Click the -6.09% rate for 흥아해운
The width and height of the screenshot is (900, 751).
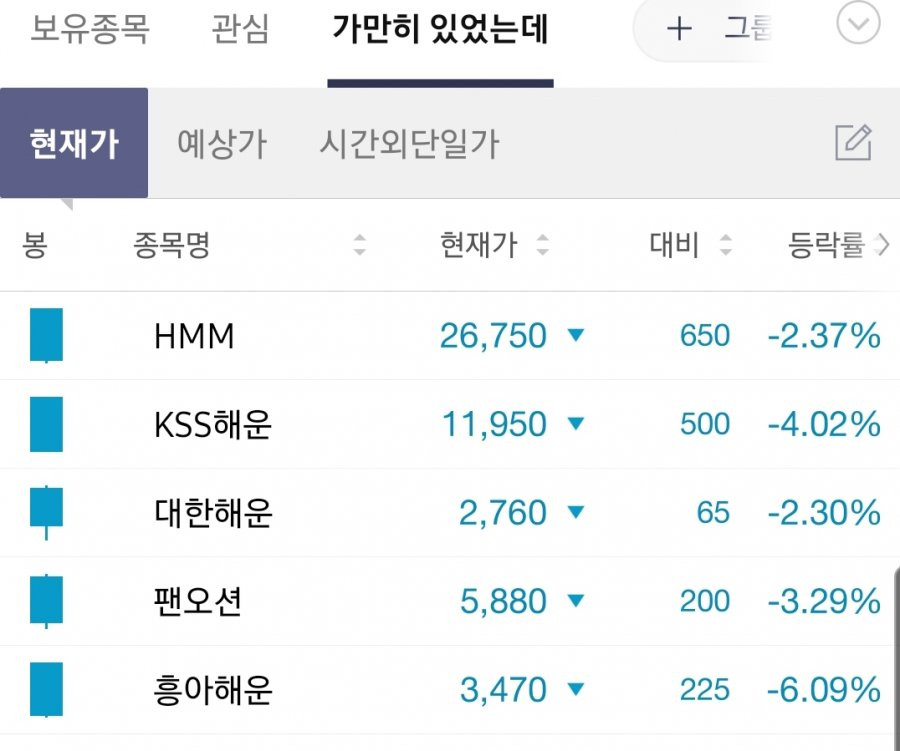pos(824,690)
